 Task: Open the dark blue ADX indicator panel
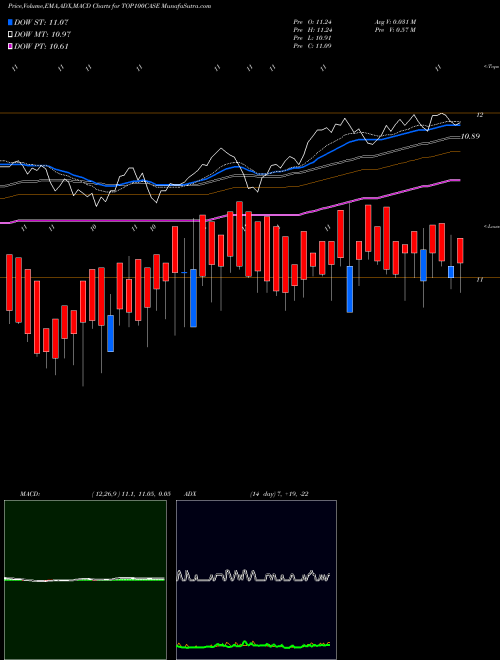point(256,580)
